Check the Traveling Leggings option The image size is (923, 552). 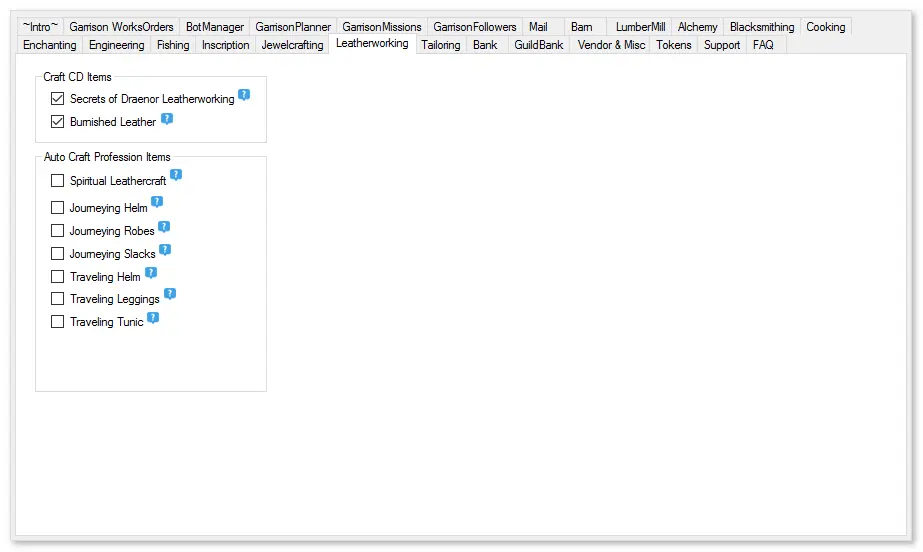click(x=57, y=298)
